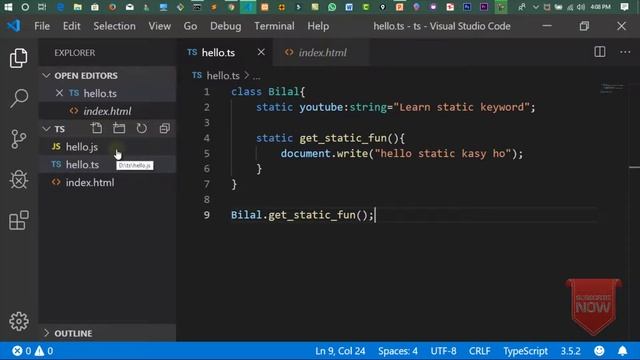Open Cortana search circle on taskbar

pyautogui.click(x=25, y=7)
